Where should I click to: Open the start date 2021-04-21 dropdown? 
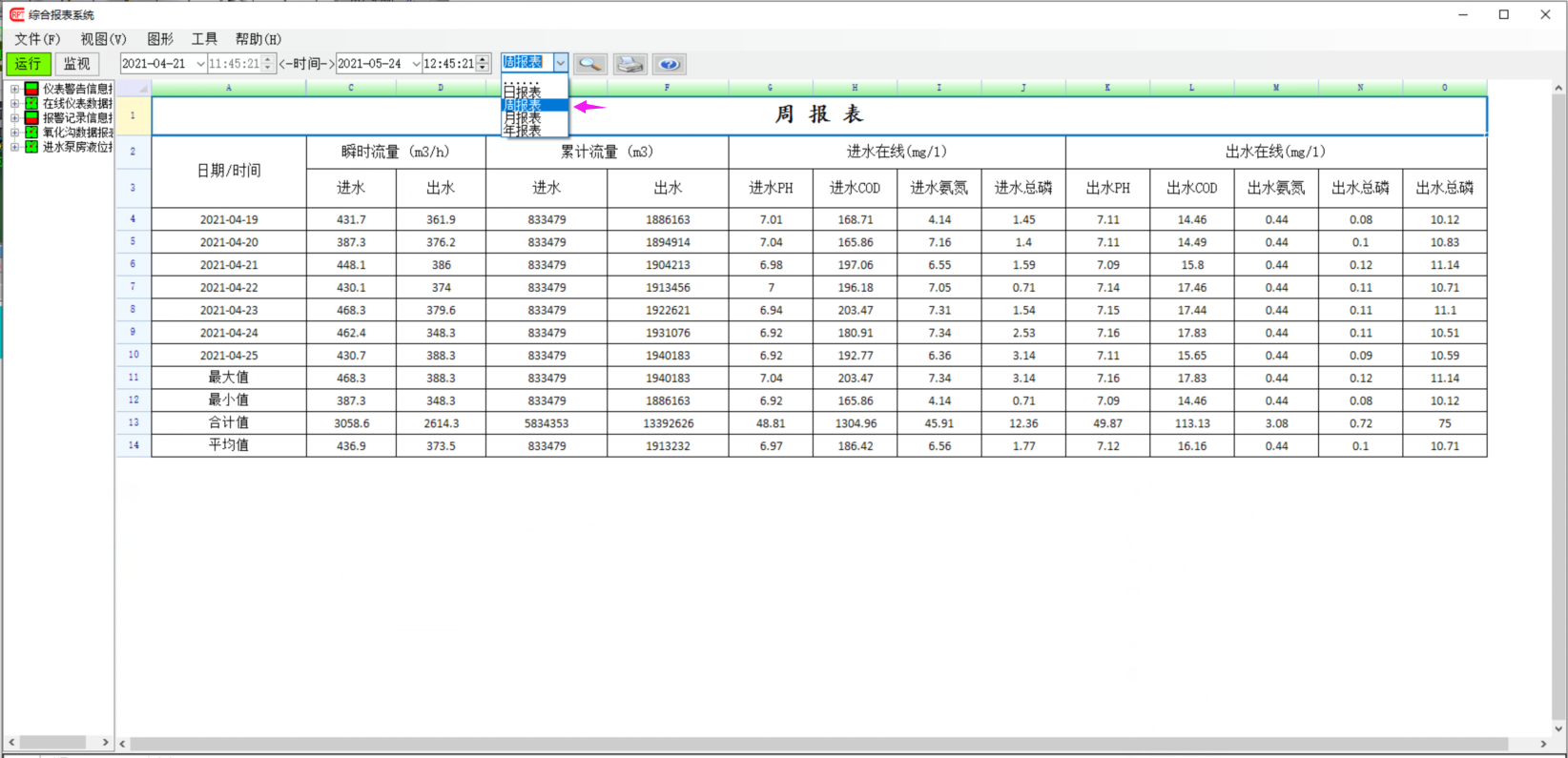point(200,64)
